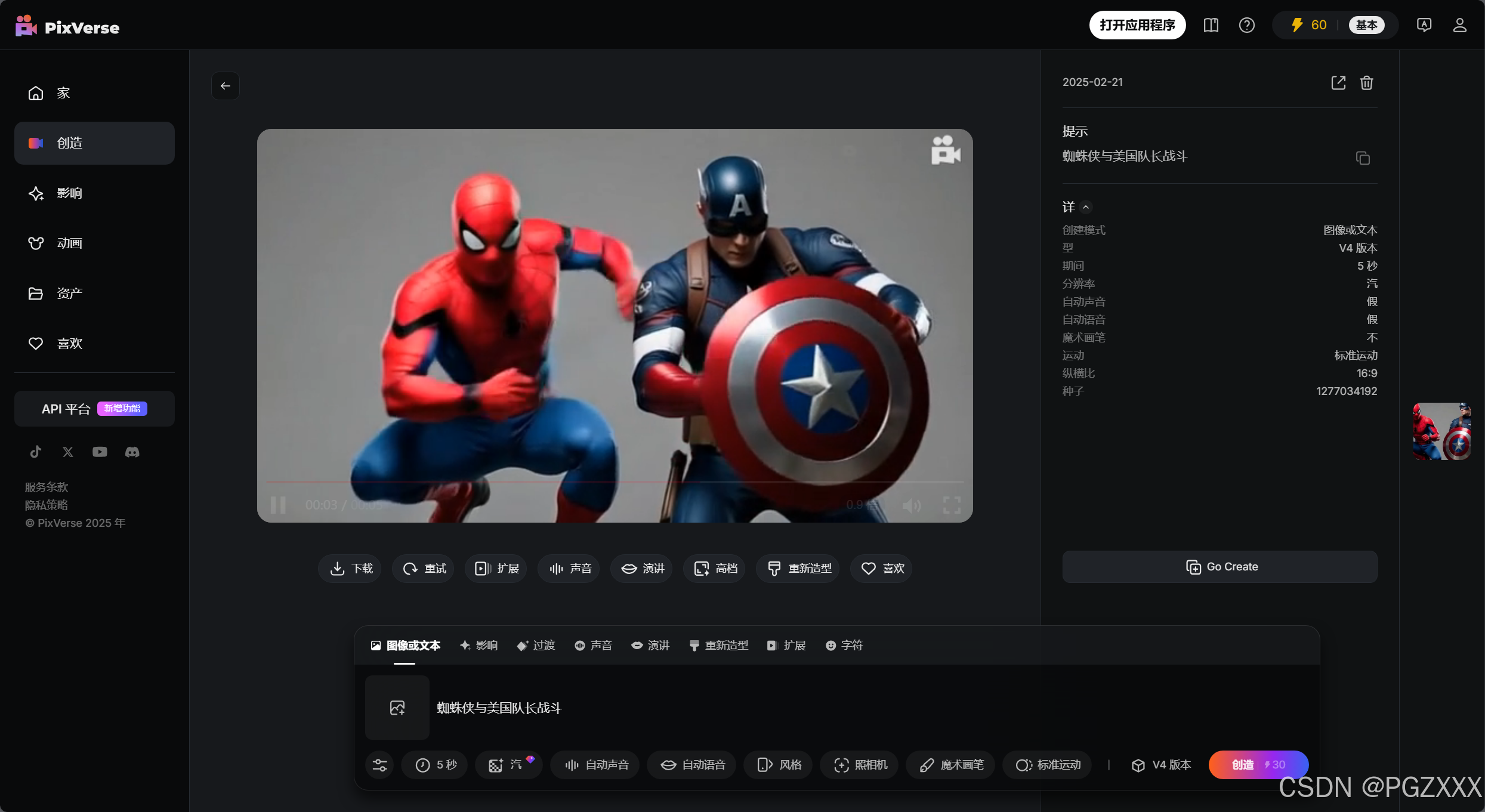
Task: Toggle the 自动语音 auto speech option
Action: coord(692,765)
